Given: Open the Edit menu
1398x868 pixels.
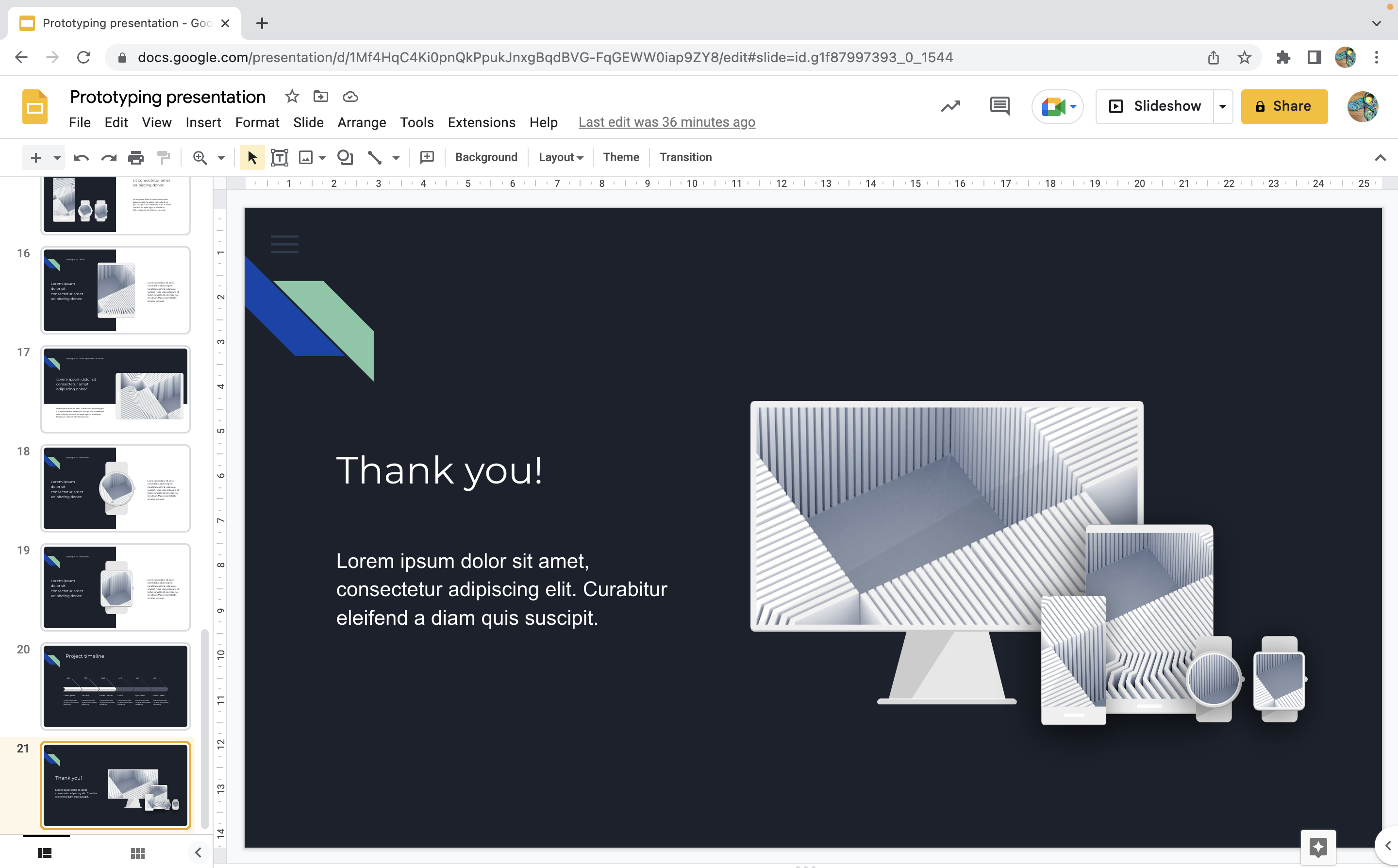Looking at the screenshot, I should click(116, 122).
